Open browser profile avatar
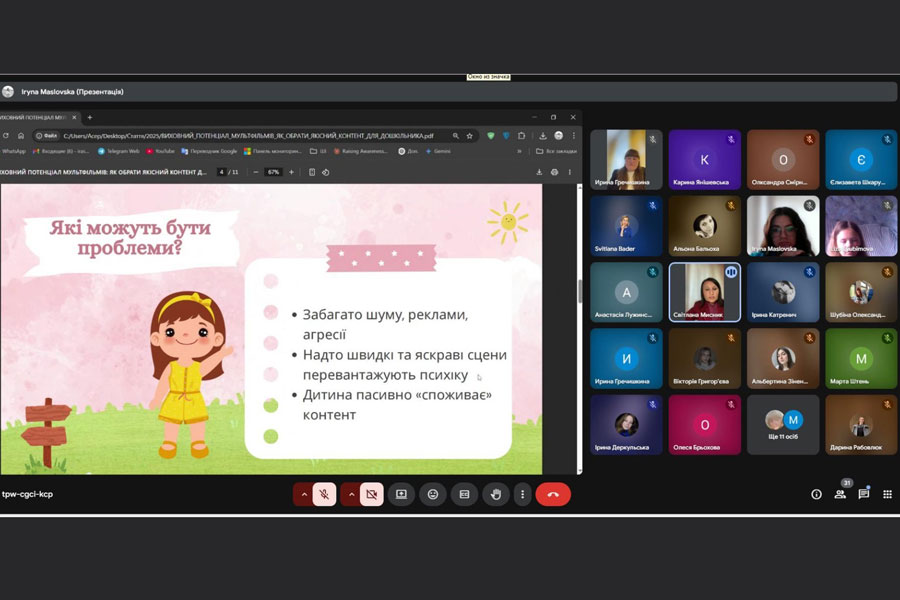The width and height of the screenshot is (900, 600). click(558, 136)
